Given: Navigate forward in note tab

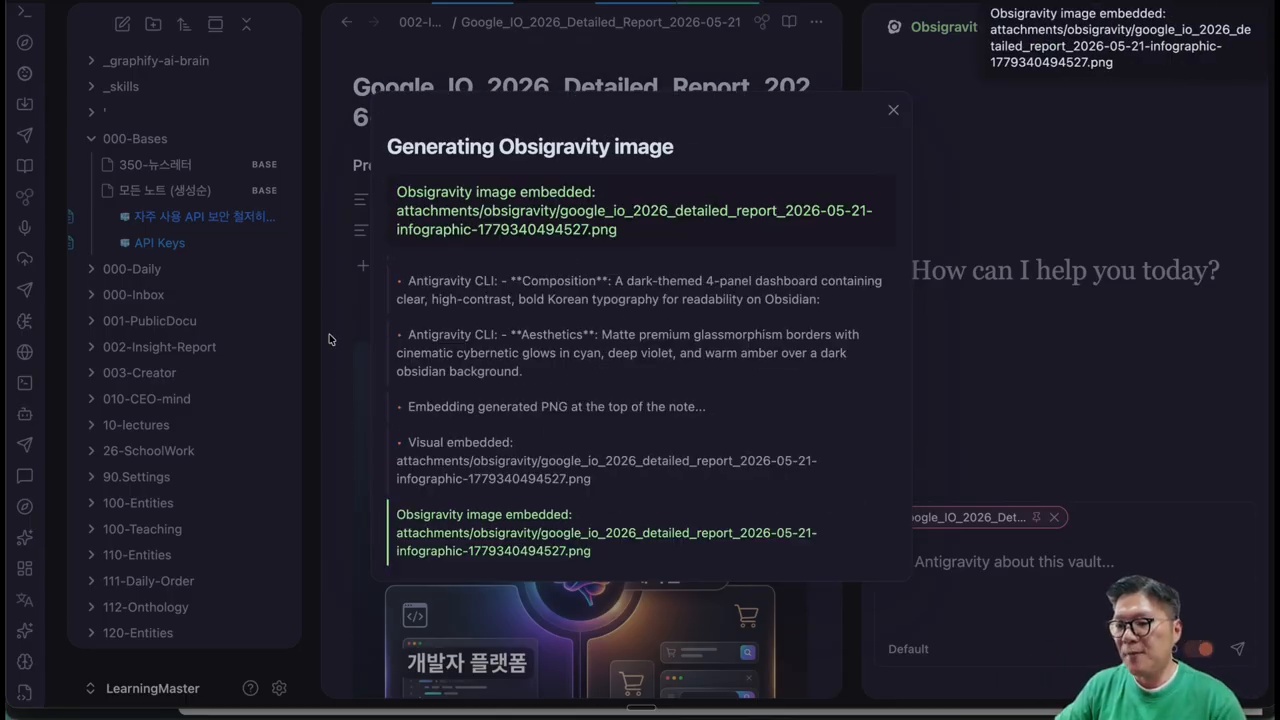Looking at the screenshot, I should pos(374,22).
